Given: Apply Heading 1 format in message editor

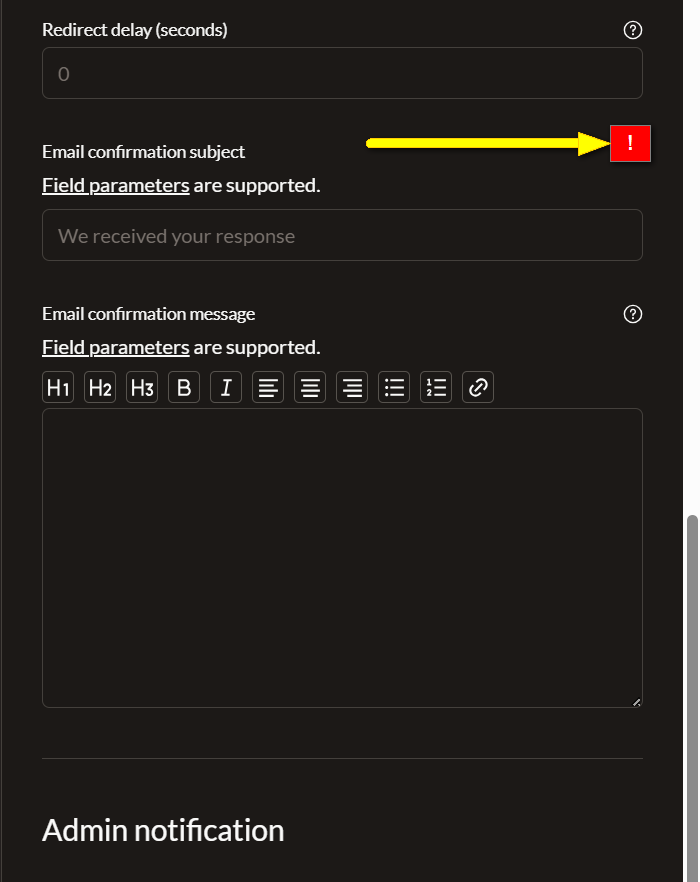Looking at the screenshot, I should [x=58, y=387].
